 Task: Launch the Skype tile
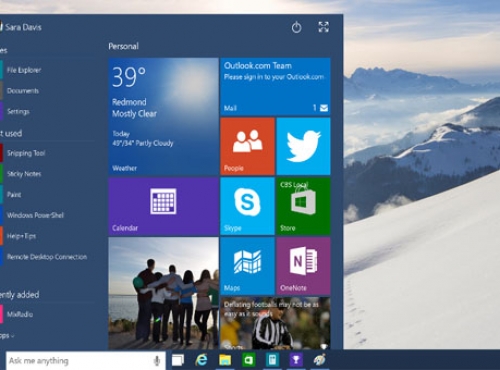[247, 206]
